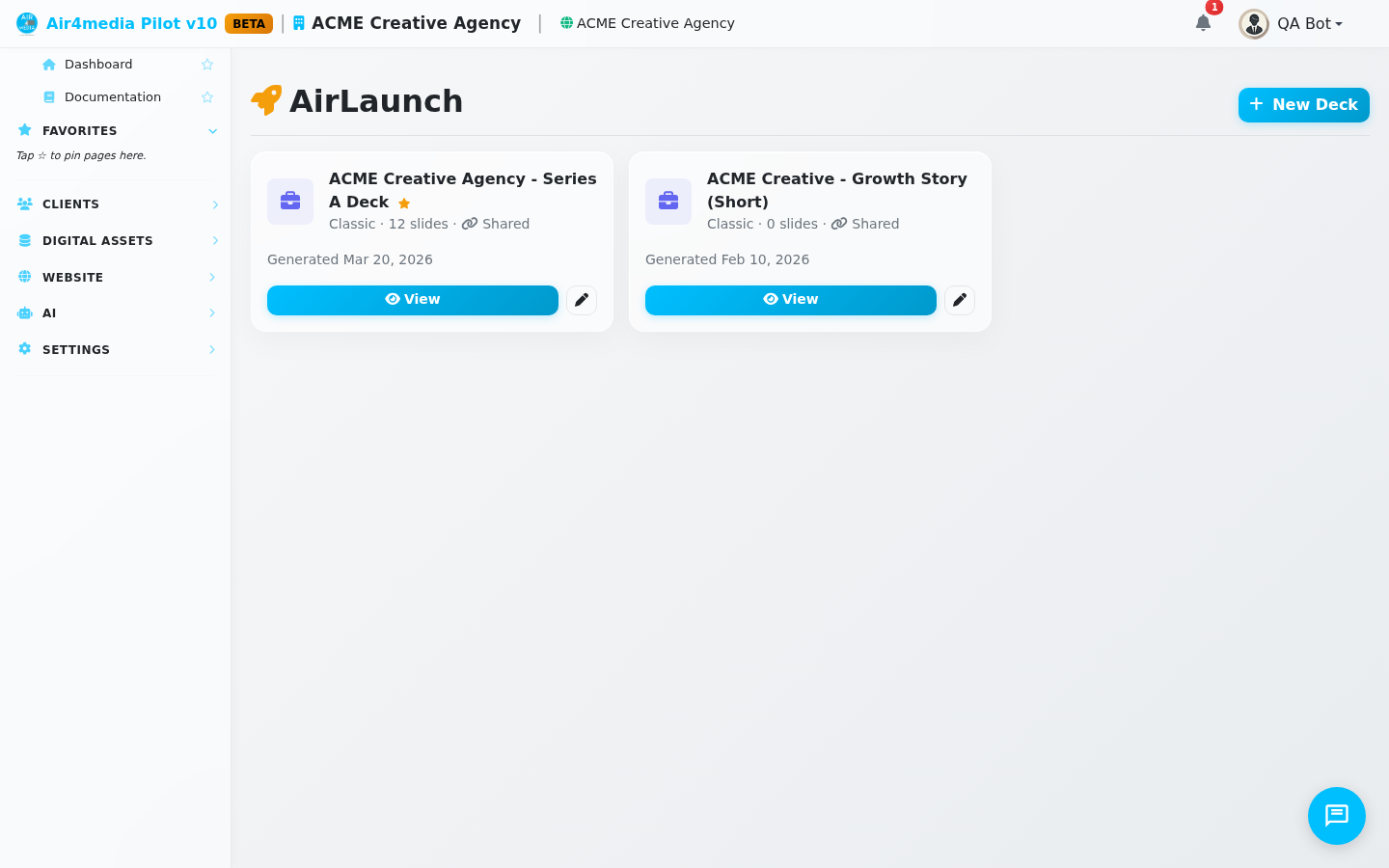The width and height of the screenshot is (1389, 868).
Task: Pin Documentation with its star
Action: pos(207,97)
